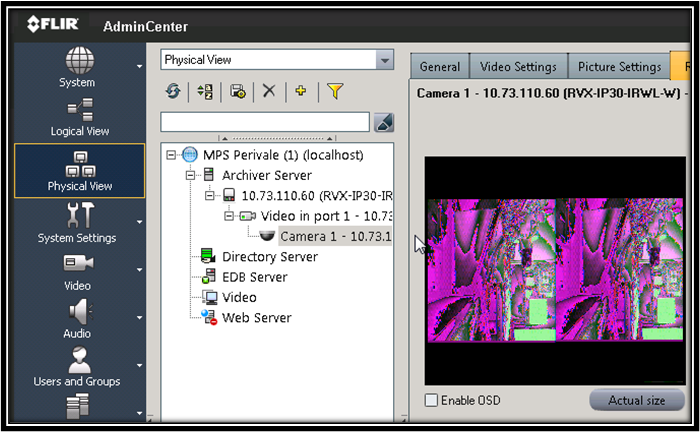Collapse the Video in port 1 node
The image size is (700, 432).
click(x=229, y=216)
